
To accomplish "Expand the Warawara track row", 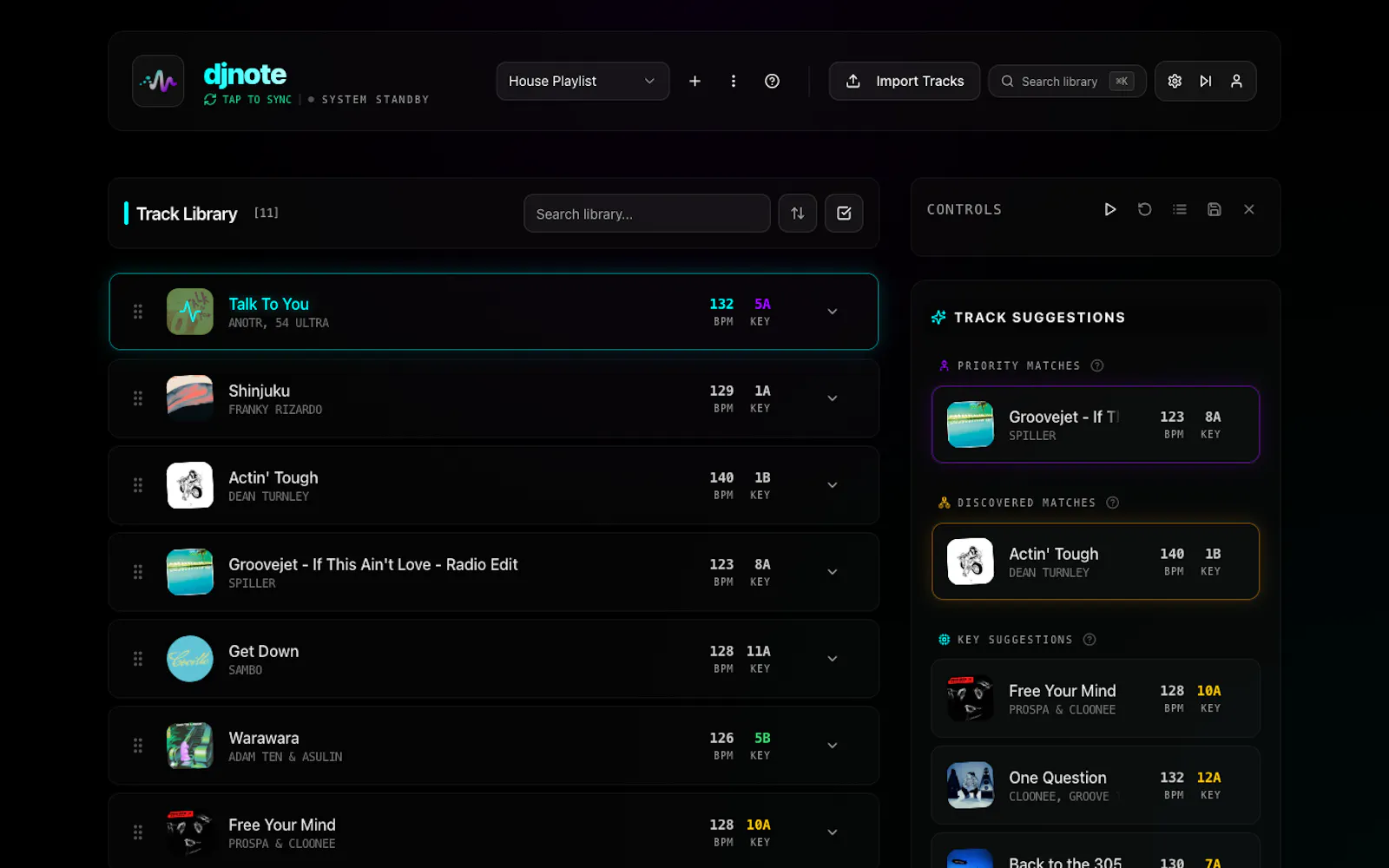I will tap(832, 746).
